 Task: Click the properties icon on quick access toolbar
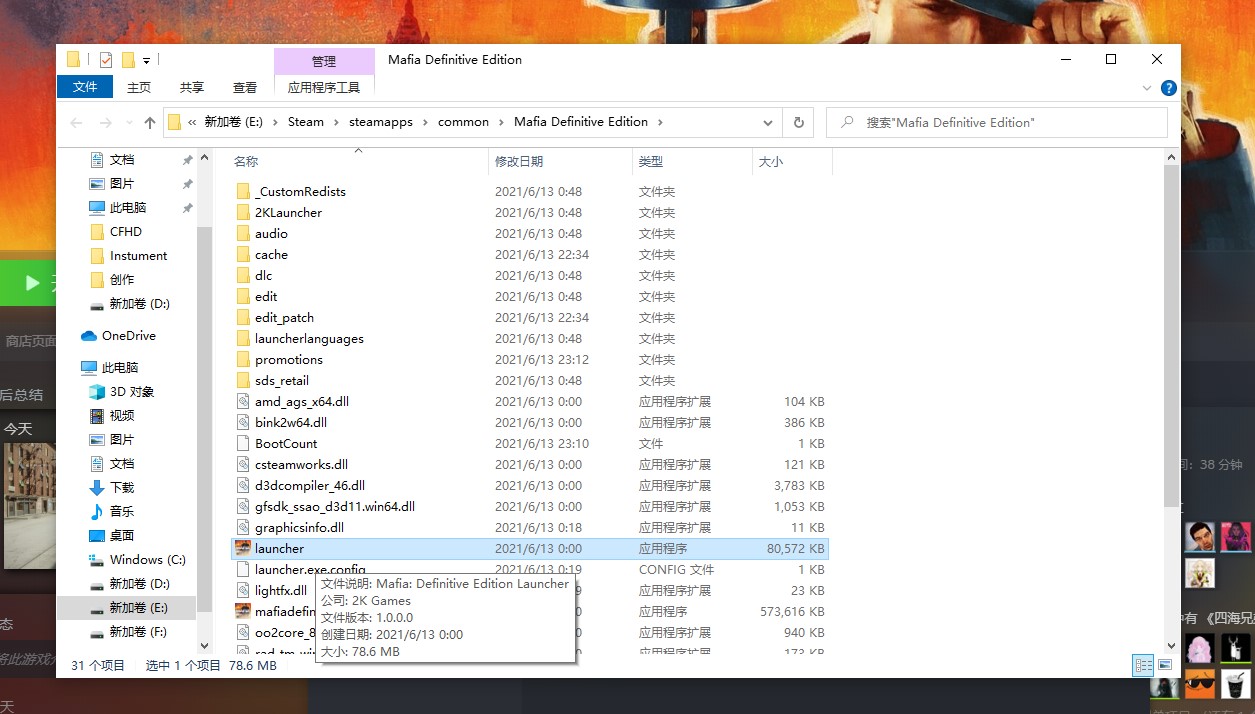coord(106,60)
